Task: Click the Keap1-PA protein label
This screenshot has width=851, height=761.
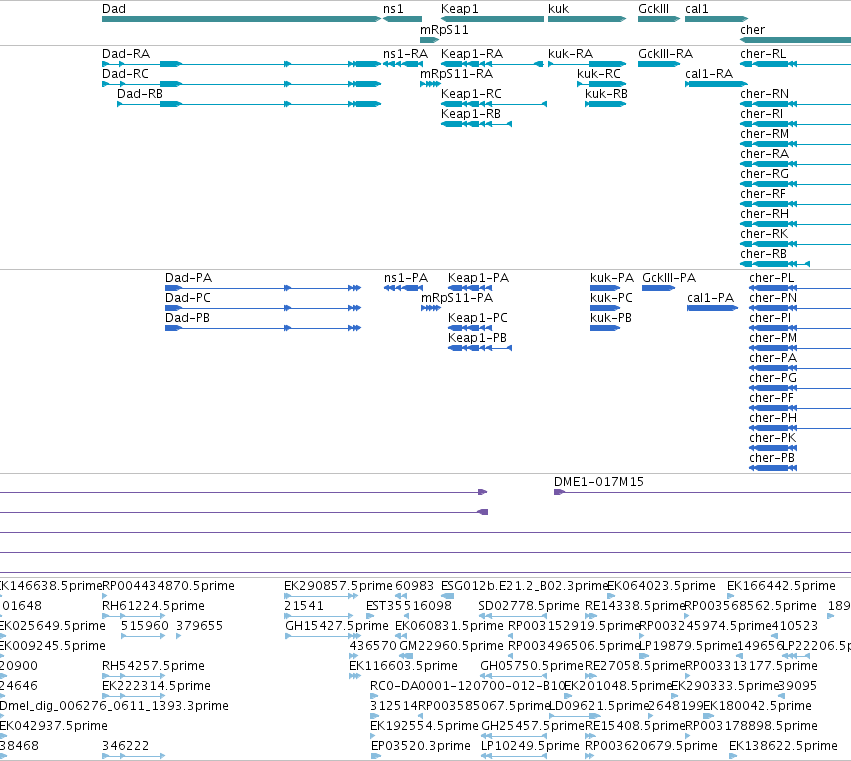Action: coord(478,278)
